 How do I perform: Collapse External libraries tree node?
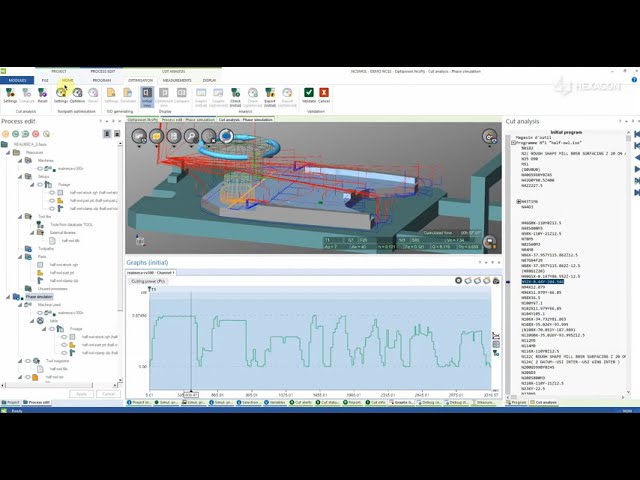coord(32,233)
